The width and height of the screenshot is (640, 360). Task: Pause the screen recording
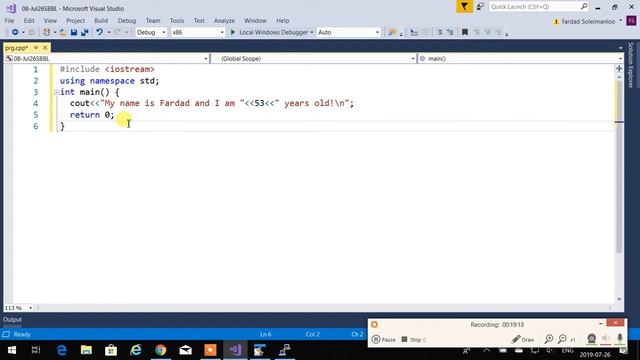(384, 339)
